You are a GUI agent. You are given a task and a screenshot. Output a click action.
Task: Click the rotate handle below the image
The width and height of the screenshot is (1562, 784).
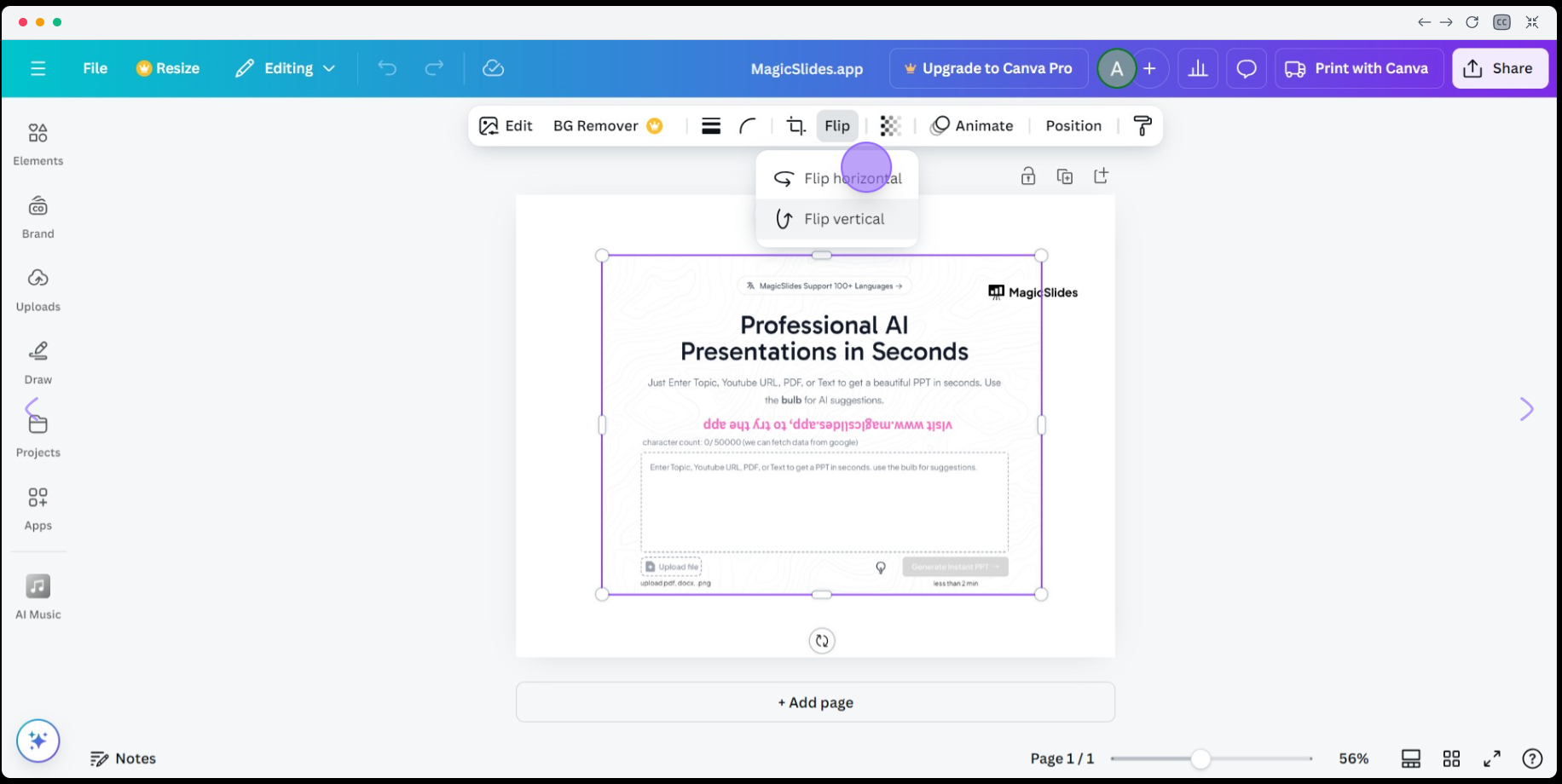(x=822, y=641)
